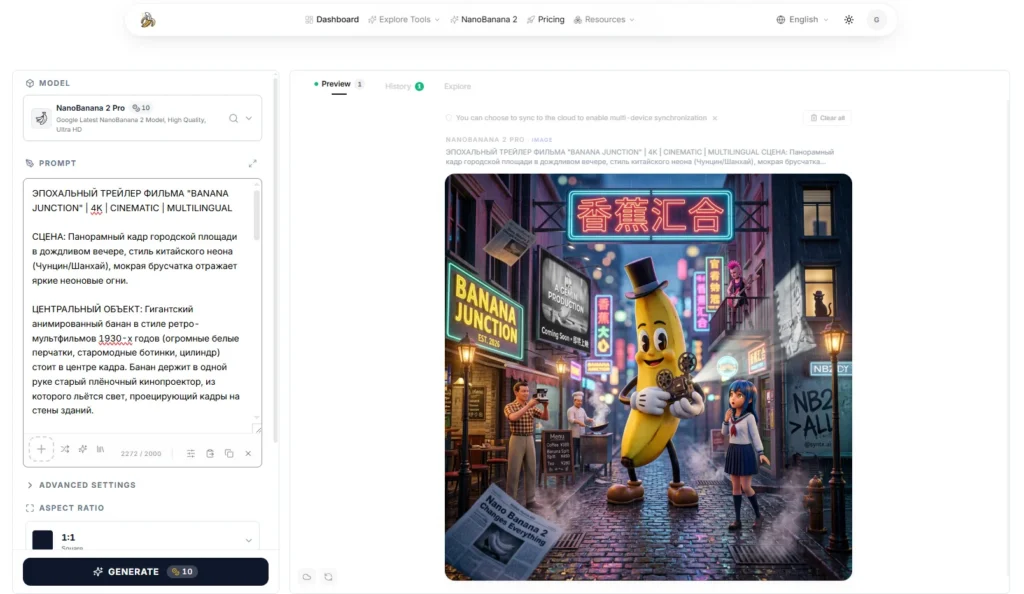Click the magnifier icon on the model card
1024x594 pixels.
(x=232, y=116)
